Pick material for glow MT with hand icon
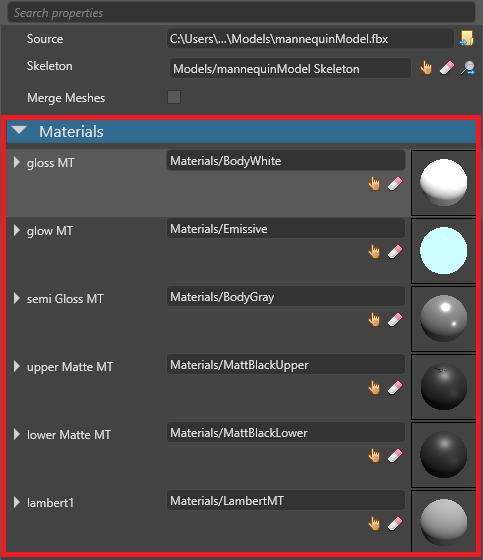 pos(374,252)
